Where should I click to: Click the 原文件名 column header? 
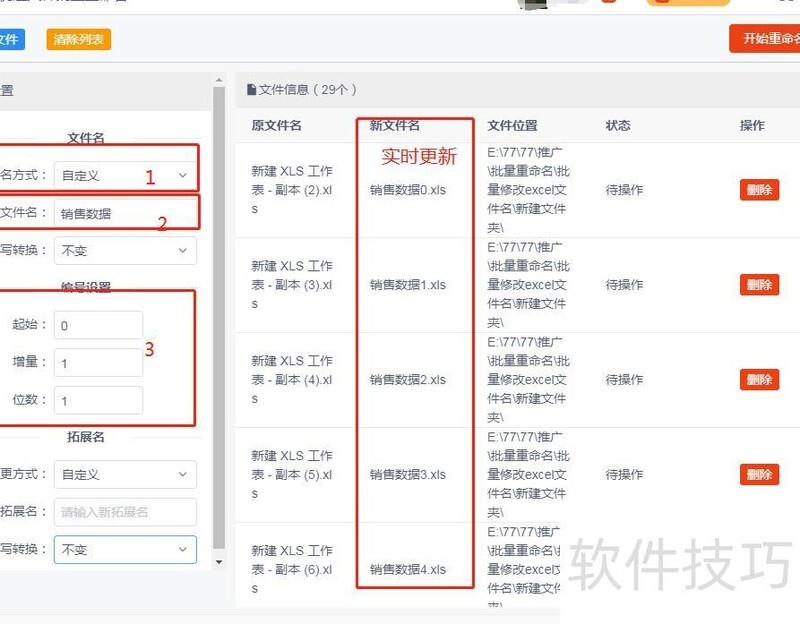[x=276, y=126]
